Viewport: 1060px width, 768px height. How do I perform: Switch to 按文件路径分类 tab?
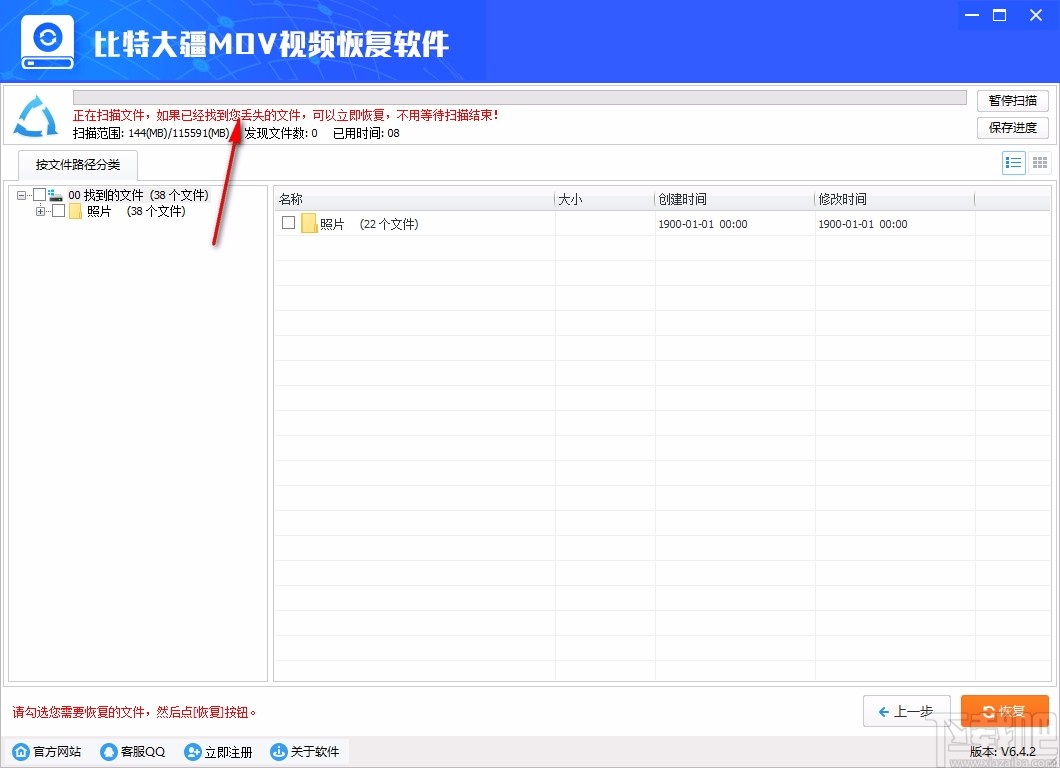(x=77, y=164)
